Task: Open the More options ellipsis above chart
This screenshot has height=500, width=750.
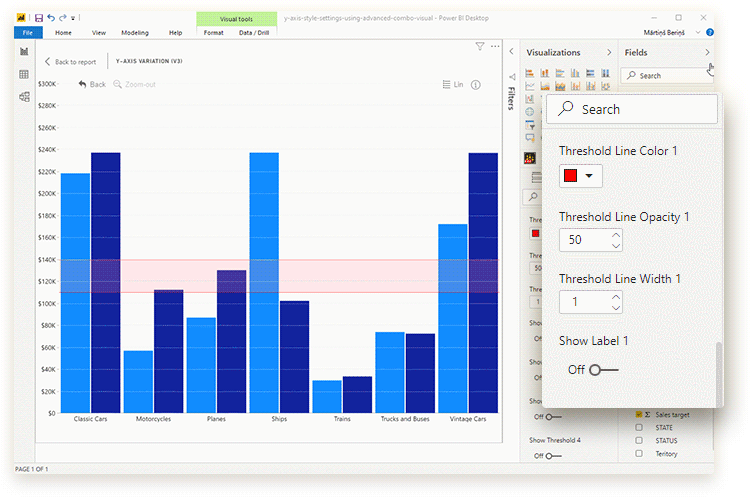Action: [495, 46]
